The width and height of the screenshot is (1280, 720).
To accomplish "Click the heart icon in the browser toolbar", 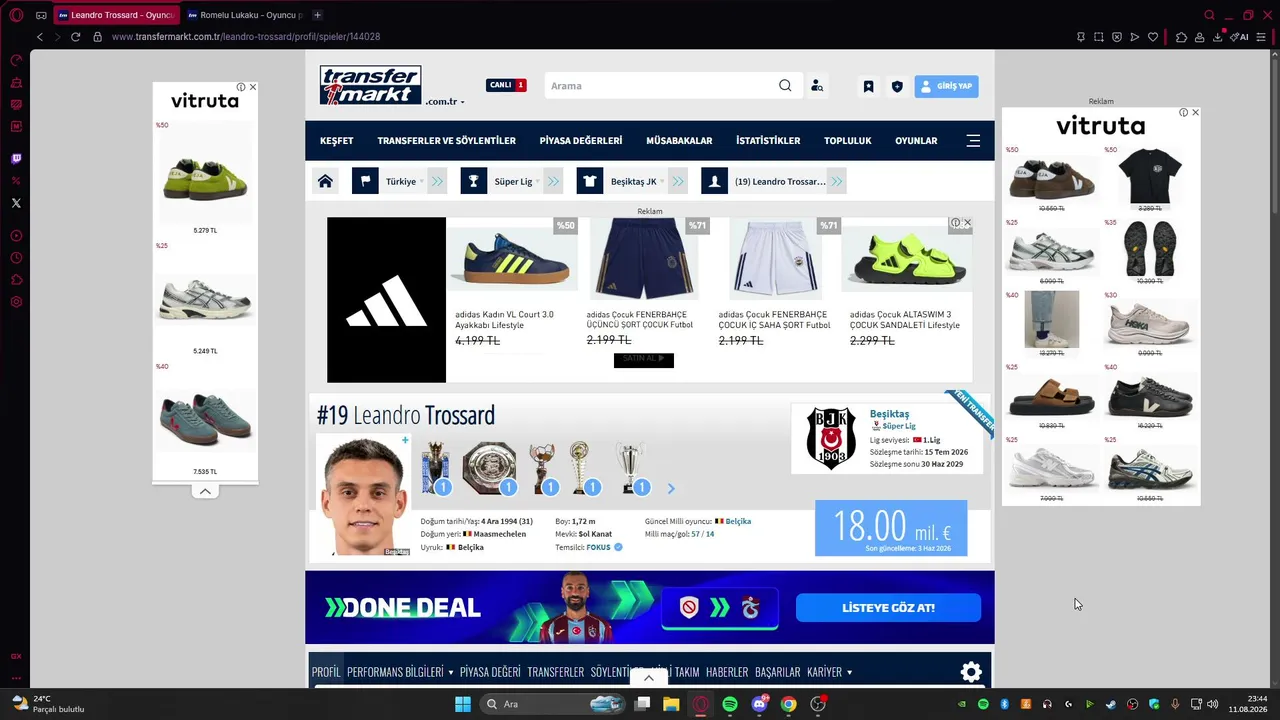I will click(x=1153, y=37).
